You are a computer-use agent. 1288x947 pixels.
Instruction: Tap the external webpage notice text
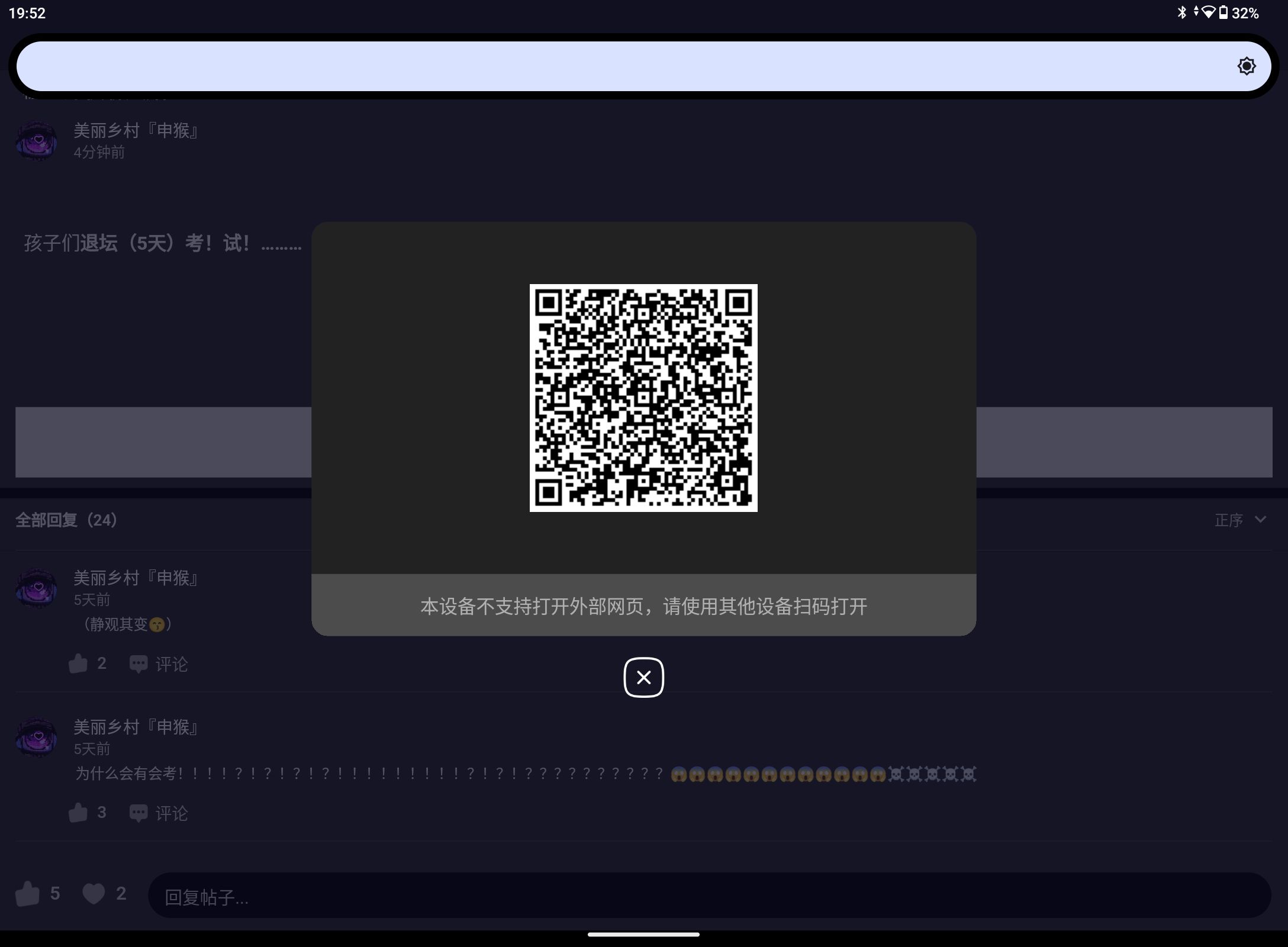pos(643,606)
